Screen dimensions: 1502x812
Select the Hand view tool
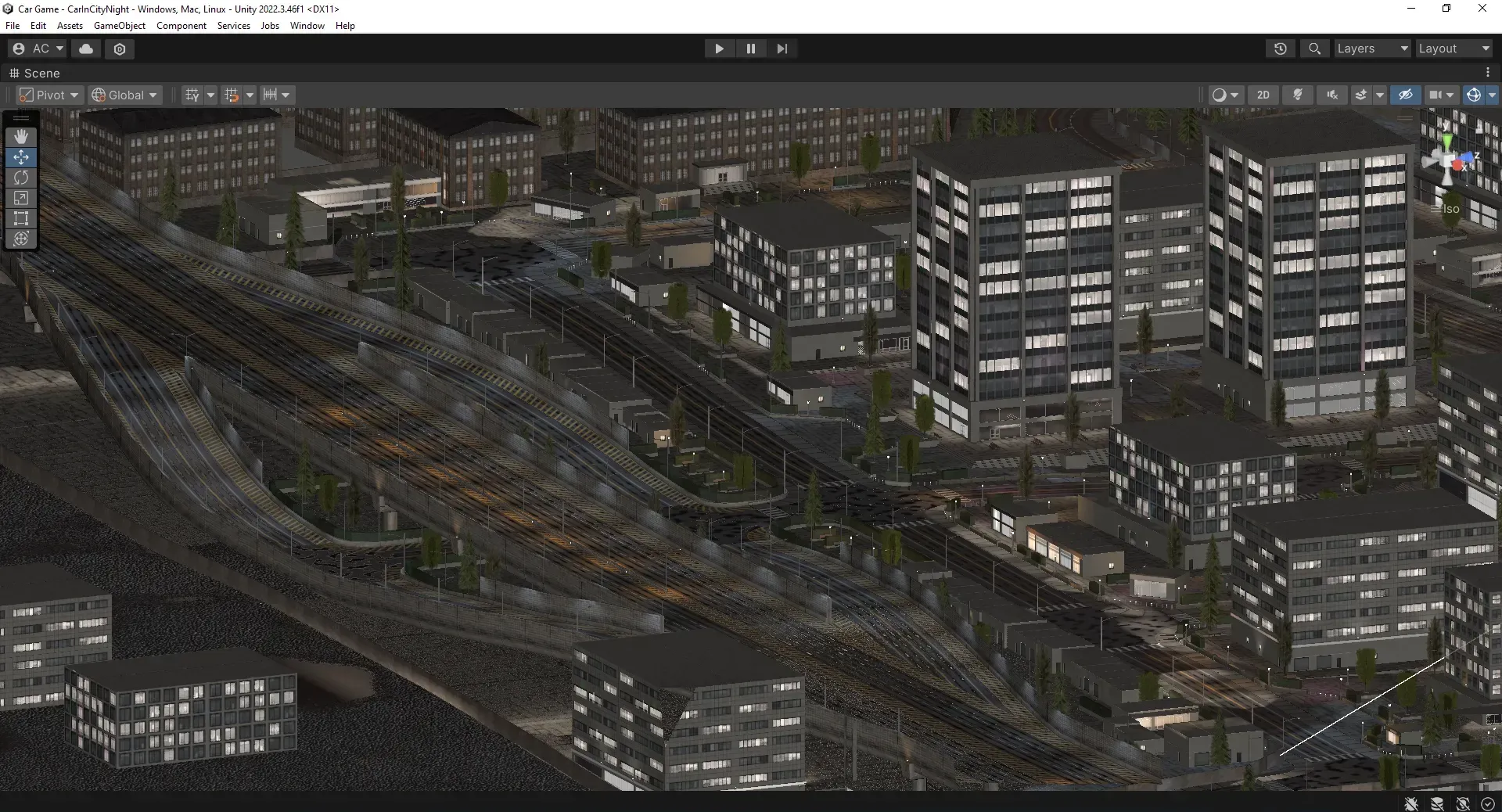(x=21, y=137)
